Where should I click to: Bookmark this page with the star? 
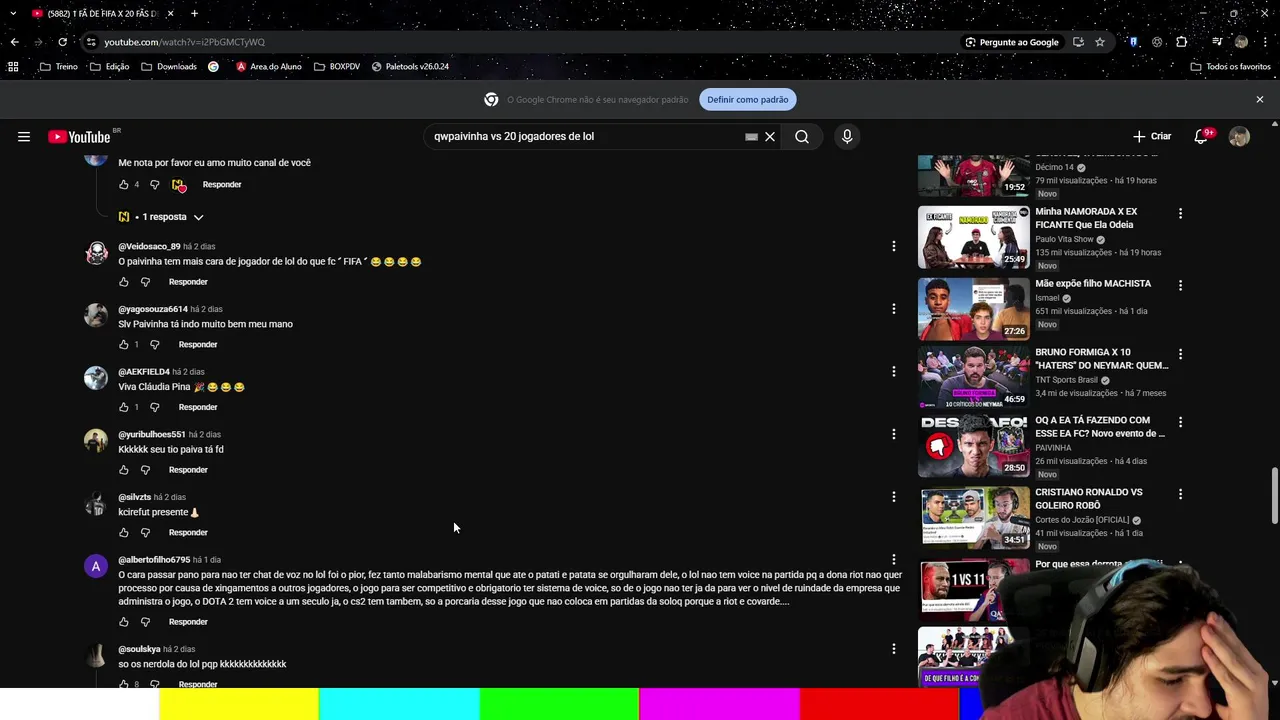(x=1100, y=42)
